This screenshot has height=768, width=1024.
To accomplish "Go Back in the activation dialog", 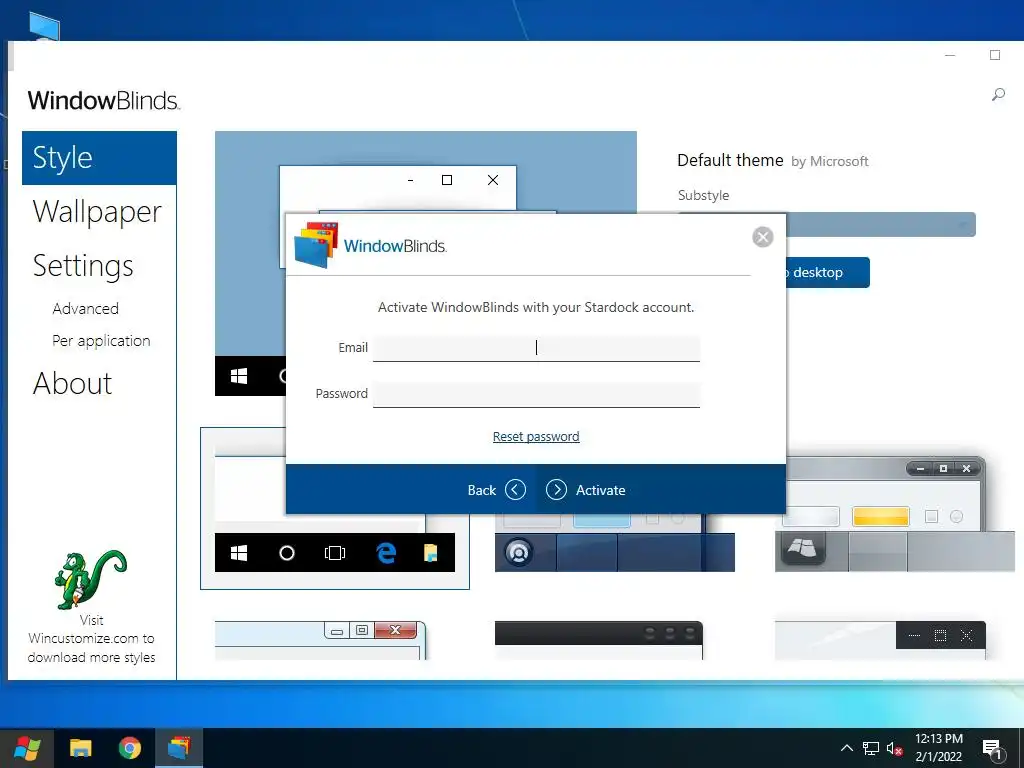I will tap(496, 490).
